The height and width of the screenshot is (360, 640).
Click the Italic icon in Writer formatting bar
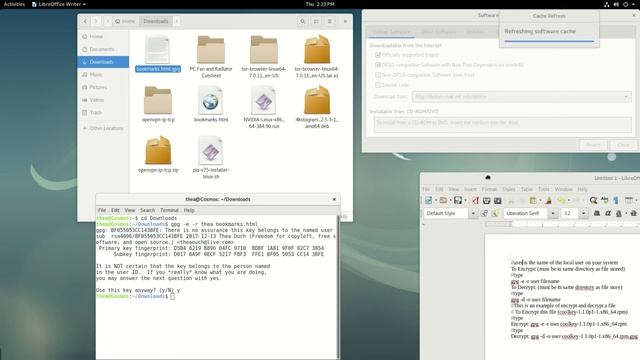(608, 213)
